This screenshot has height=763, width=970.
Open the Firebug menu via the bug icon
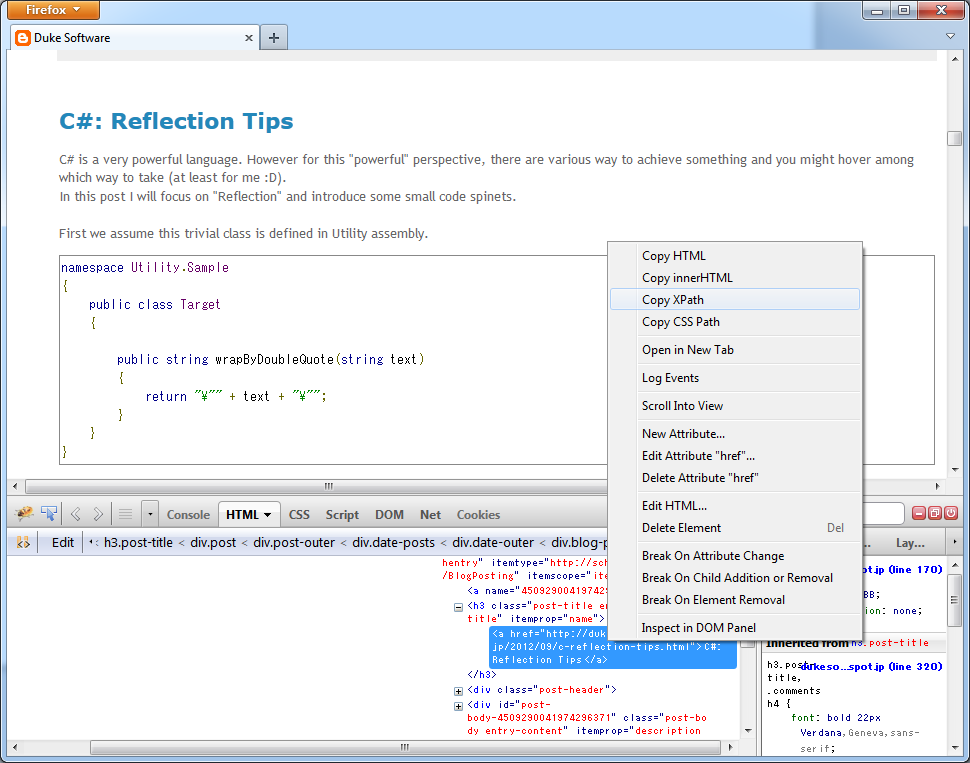[x=24, y=514]
